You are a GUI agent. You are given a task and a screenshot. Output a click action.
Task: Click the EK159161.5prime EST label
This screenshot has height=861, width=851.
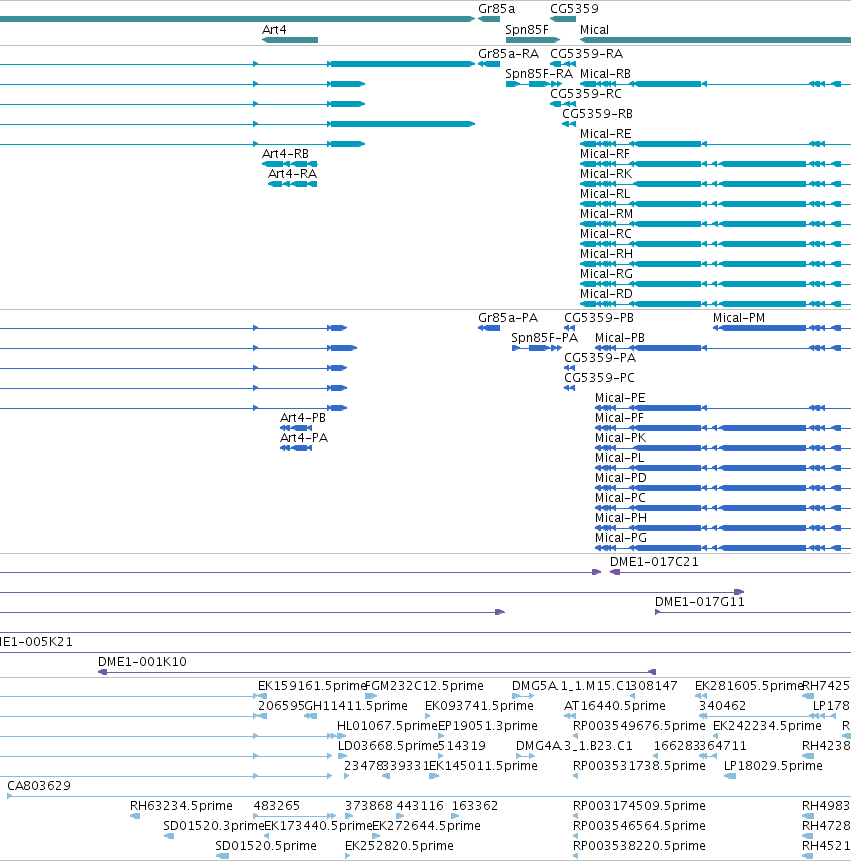tap(311, 686)
